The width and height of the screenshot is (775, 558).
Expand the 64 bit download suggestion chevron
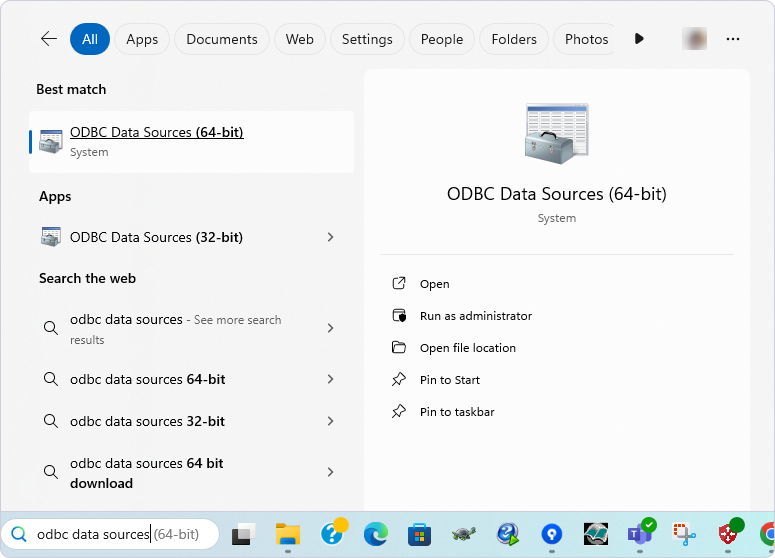331,472
